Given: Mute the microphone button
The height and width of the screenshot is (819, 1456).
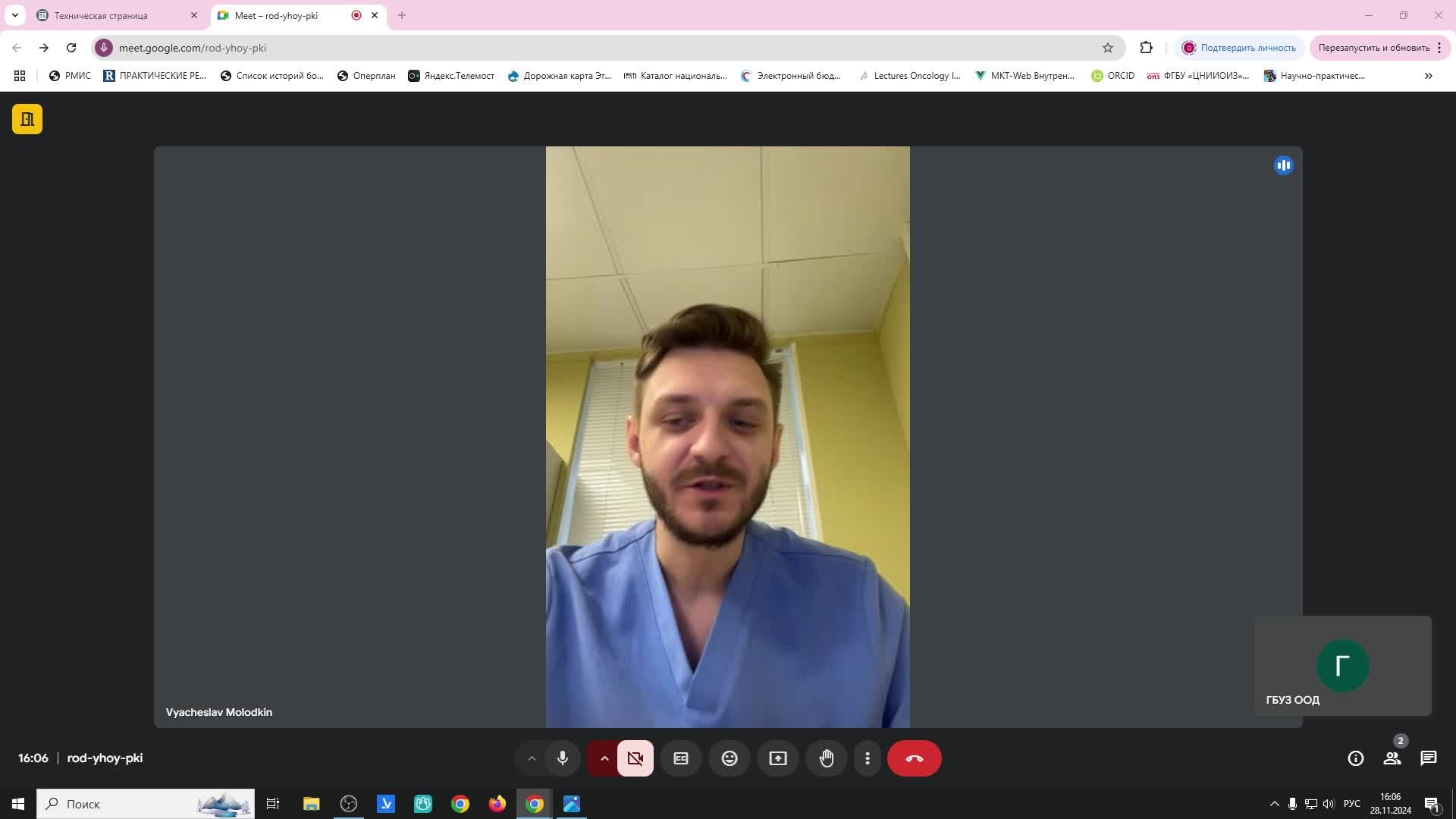Looking at the screenshot, I should (x=562, y=758).
